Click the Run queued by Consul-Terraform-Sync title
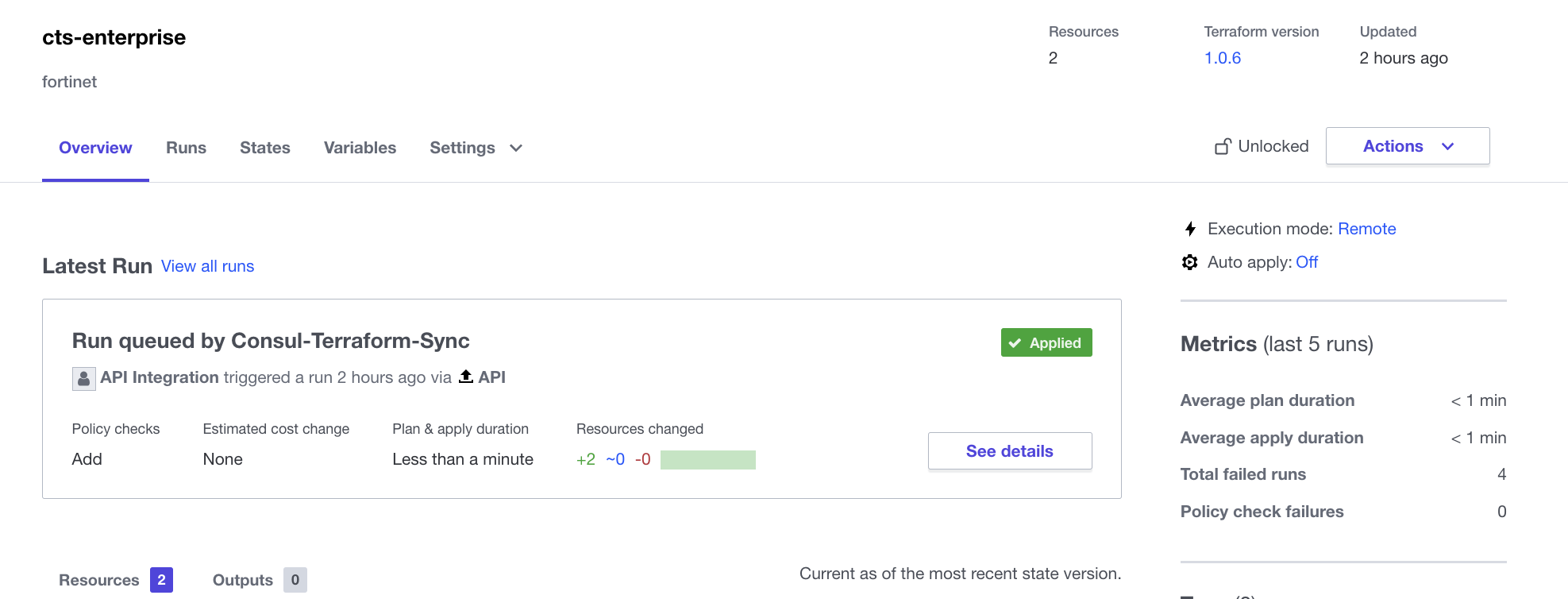 point(271,341)
